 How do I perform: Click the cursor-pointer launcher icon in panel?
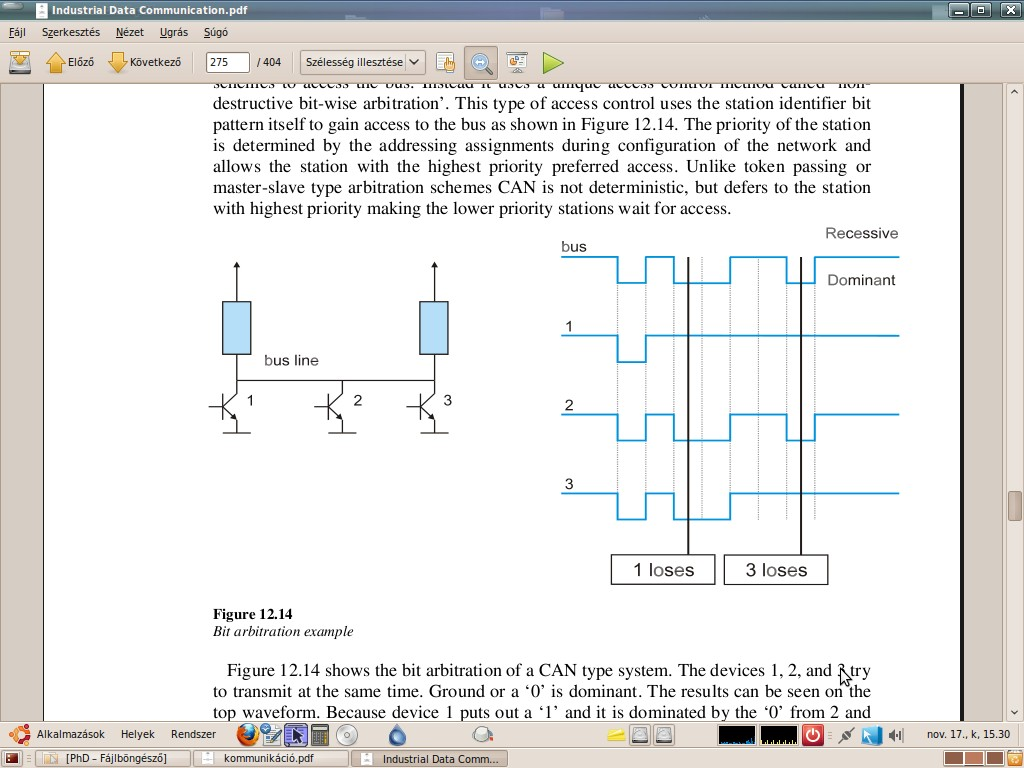coord(295,735)
